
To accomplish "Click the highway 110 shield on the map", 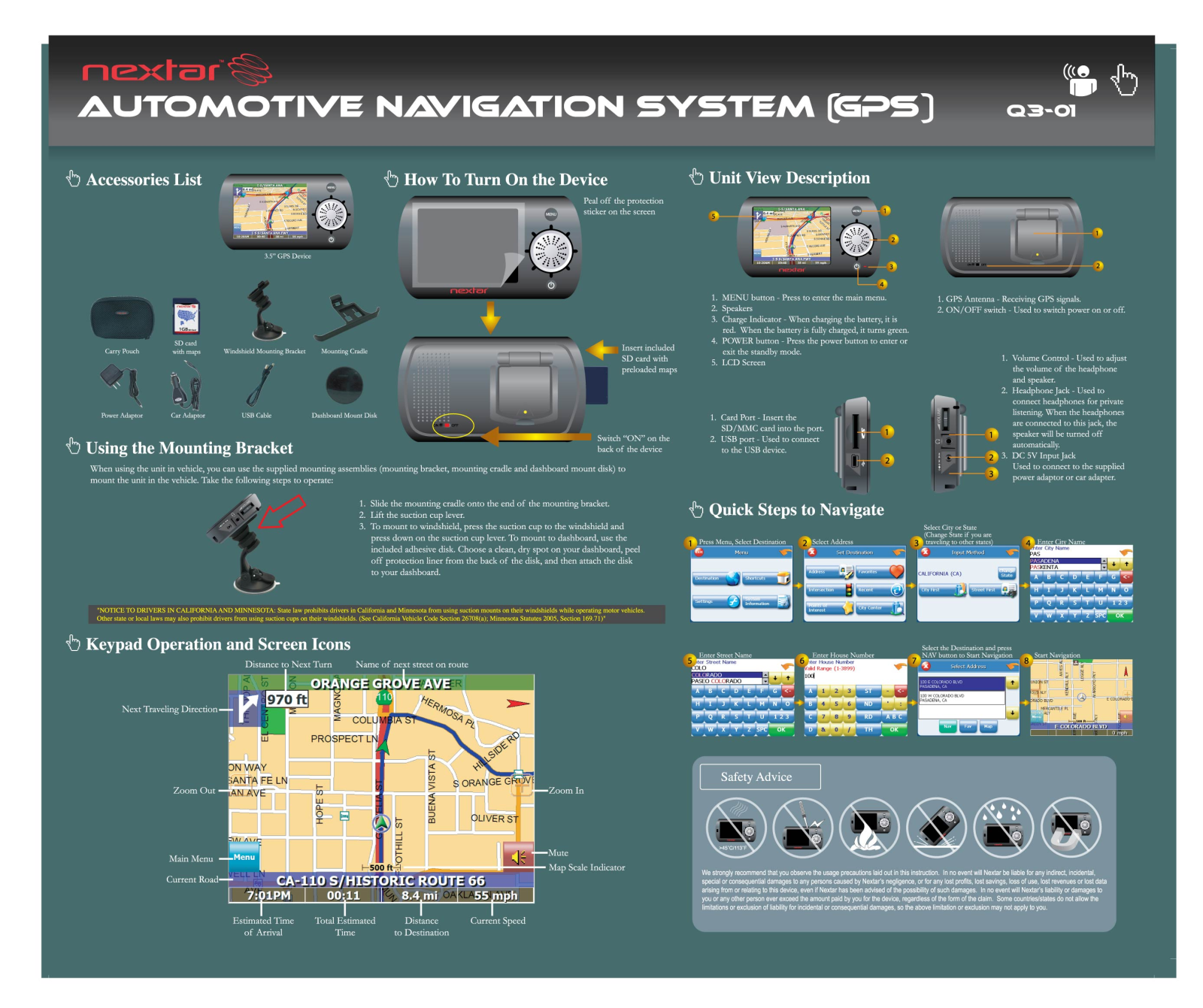I will point(384,698).
